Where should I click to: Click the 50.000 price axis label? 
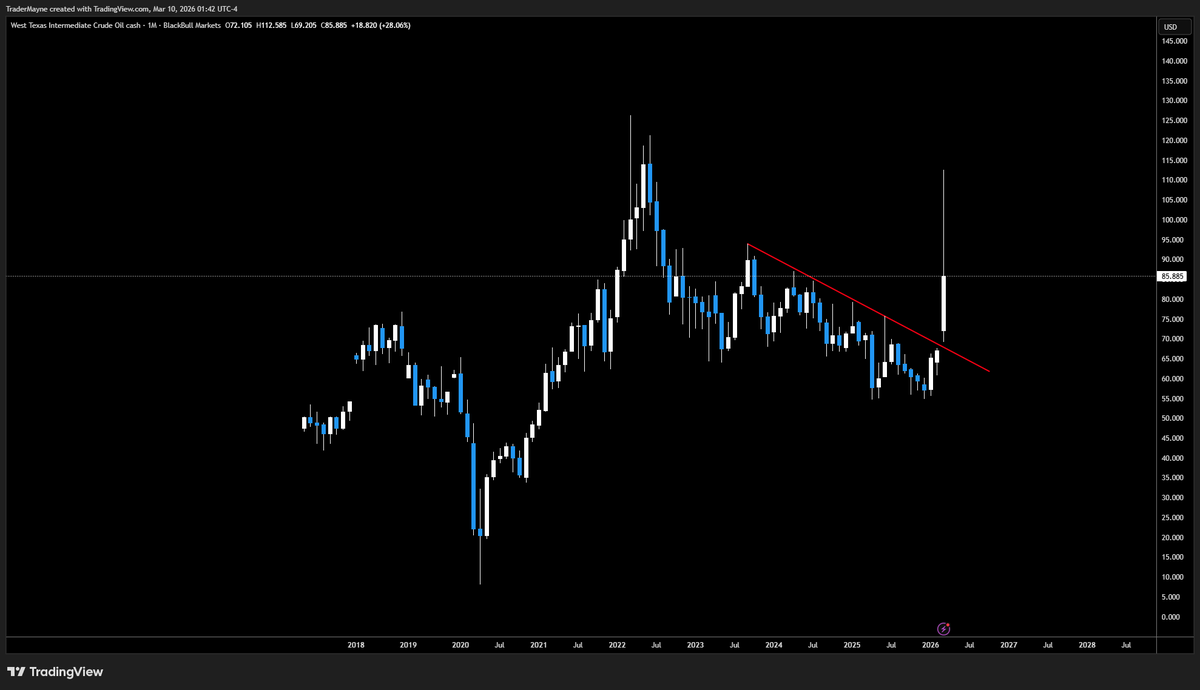tap(1173, 418)
